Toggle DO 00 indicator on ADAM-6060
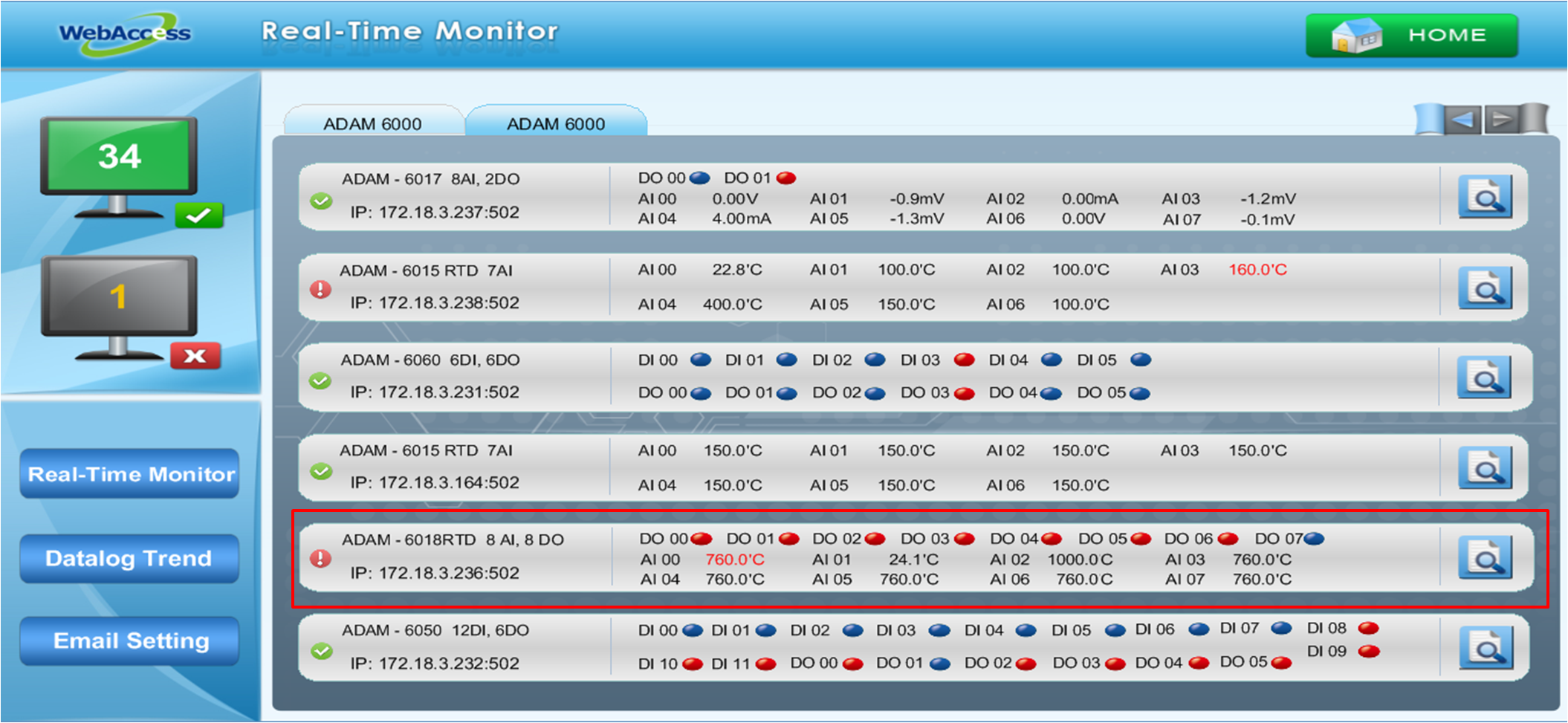This screenshot has width=1568, height=723. (x=701, y=393)
